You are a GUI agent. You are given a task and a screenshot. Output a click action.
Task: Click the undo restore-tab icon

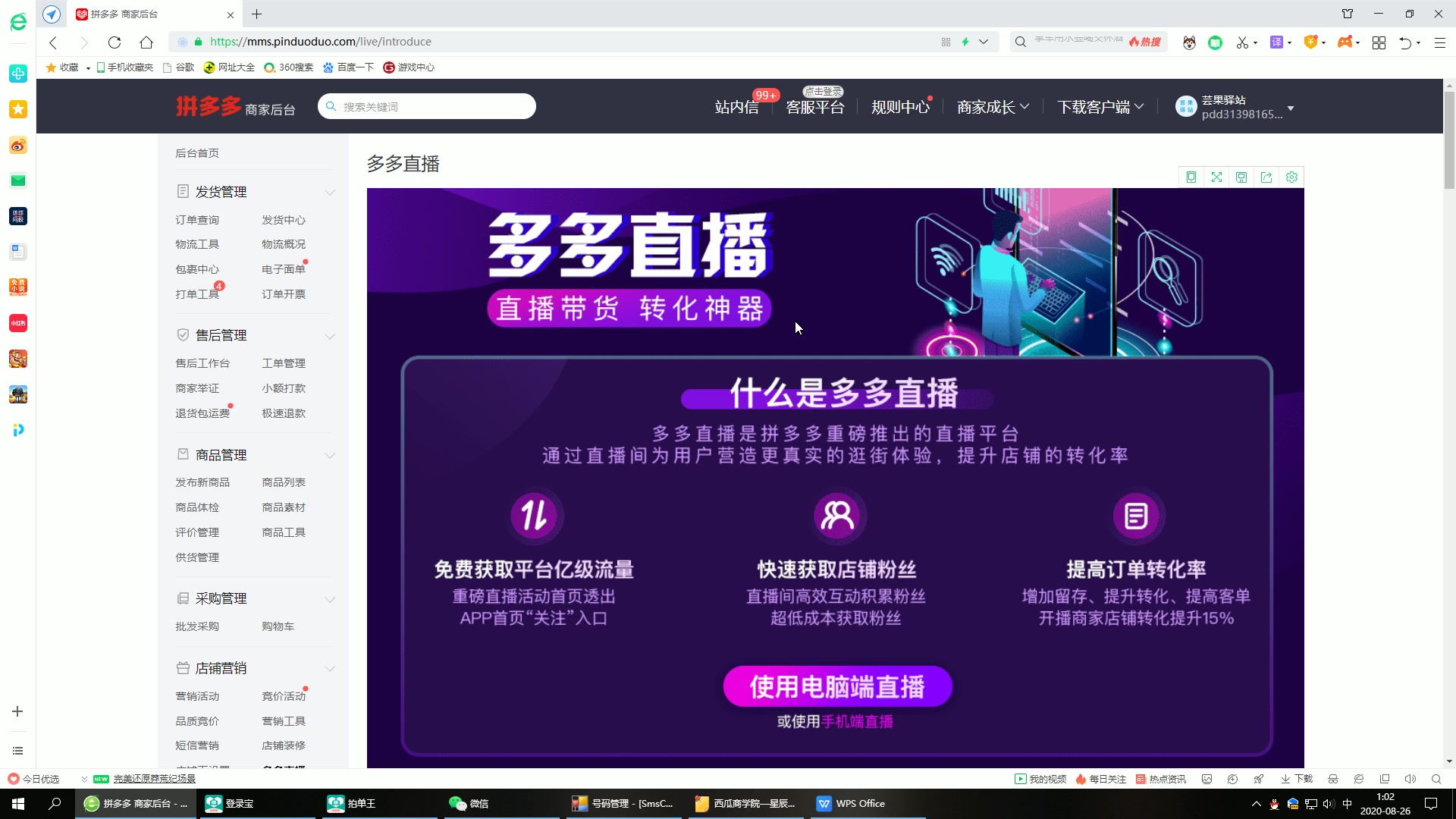tap(1405, 42)
